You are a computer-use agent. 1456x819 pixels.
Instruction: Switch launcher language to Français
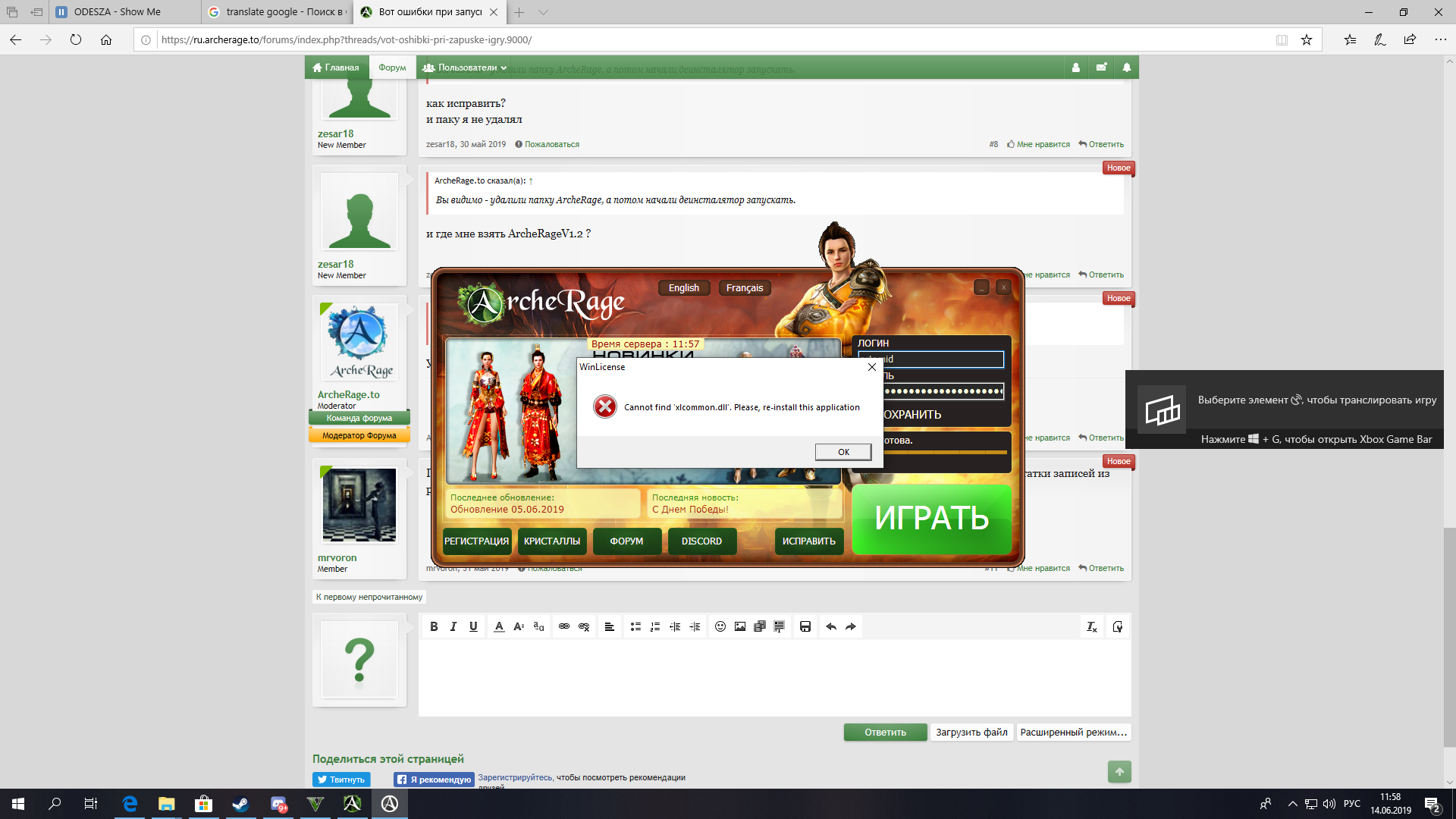tap(745, 288)
